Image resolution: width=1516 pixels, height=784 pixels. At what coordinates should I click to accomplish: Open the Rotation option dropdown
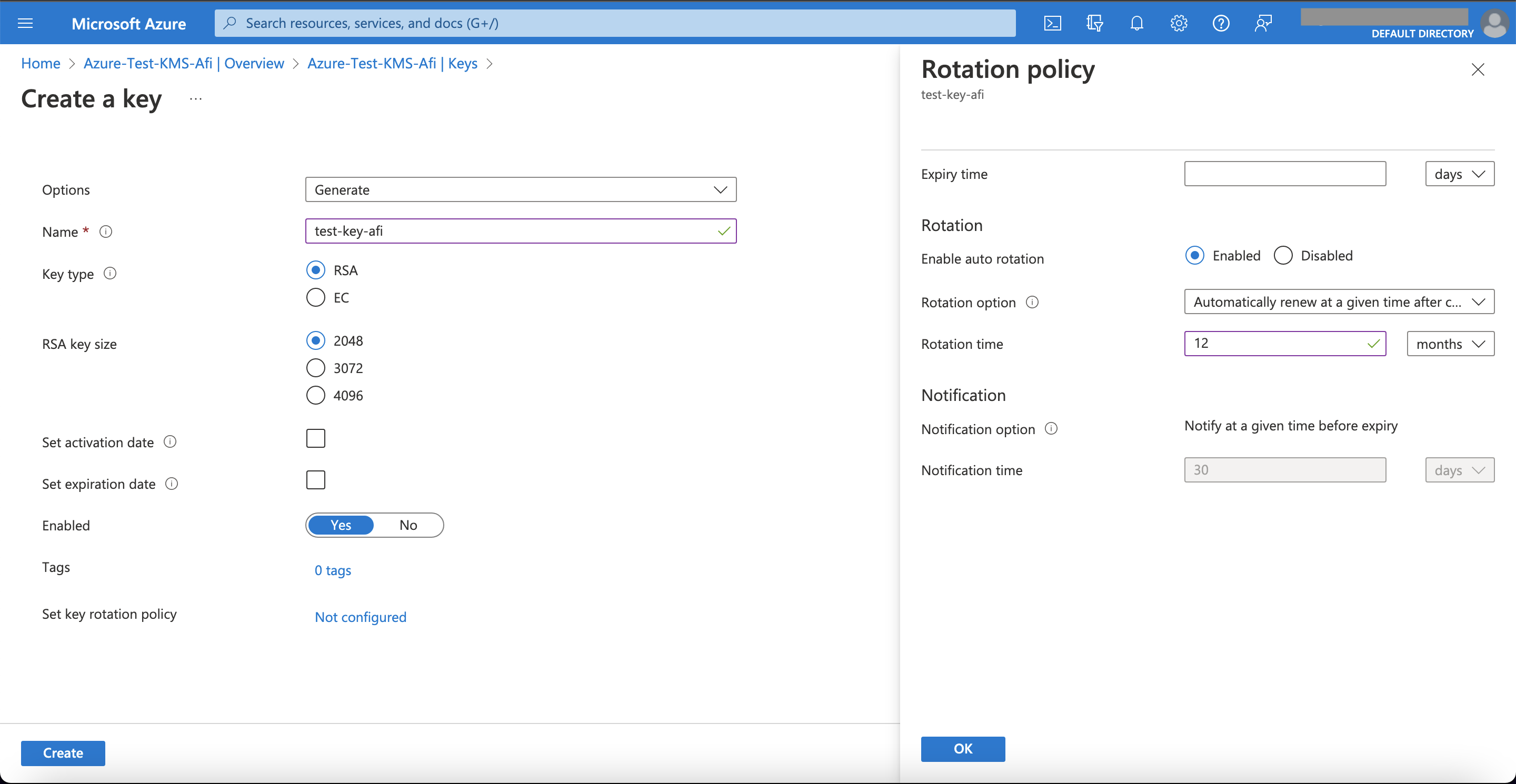(x=1339, y=301)
